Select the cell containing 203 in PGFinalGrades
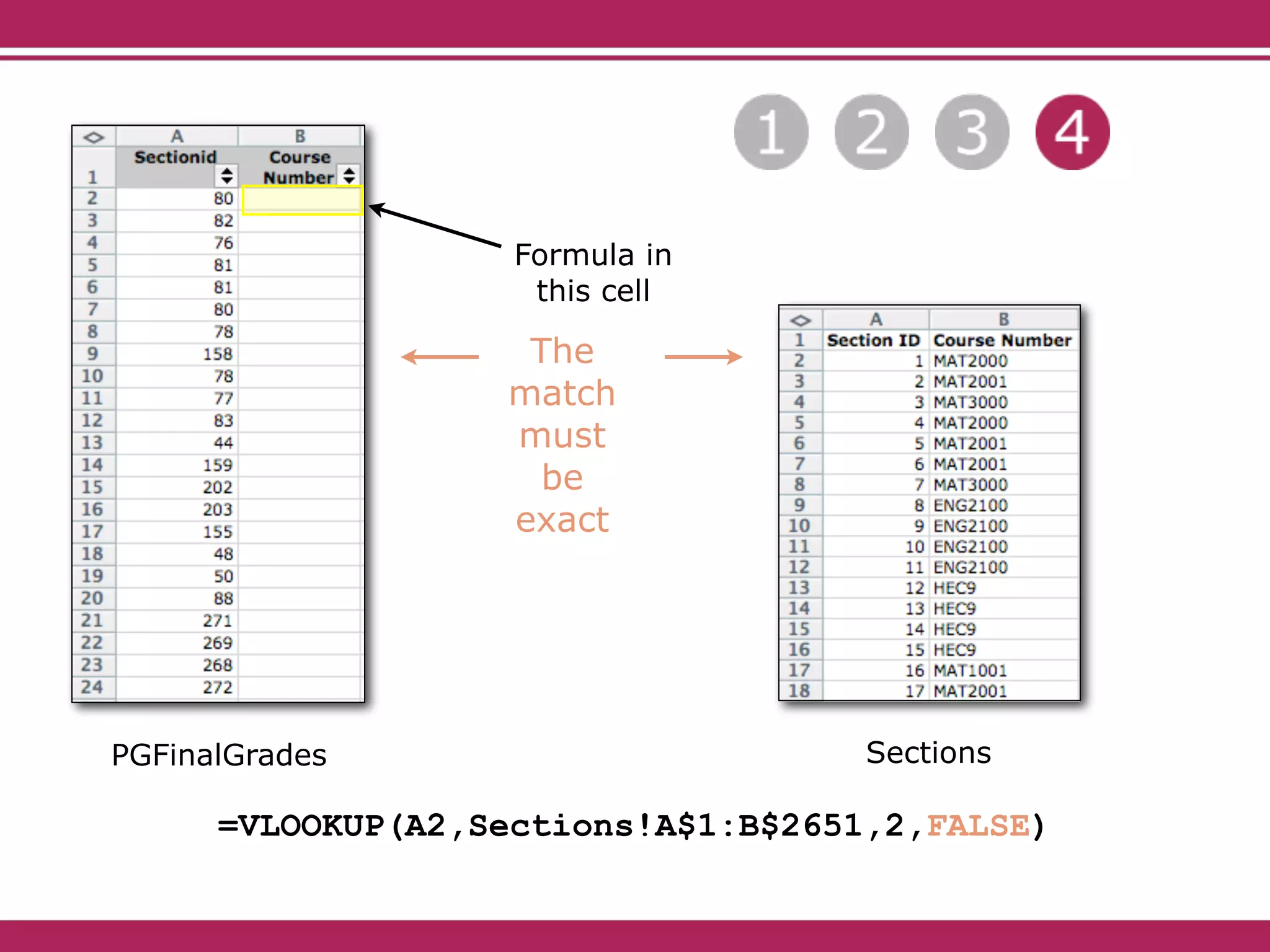Screen dimensions: 1270x952 pyautogui.click(x=177, y=509)
